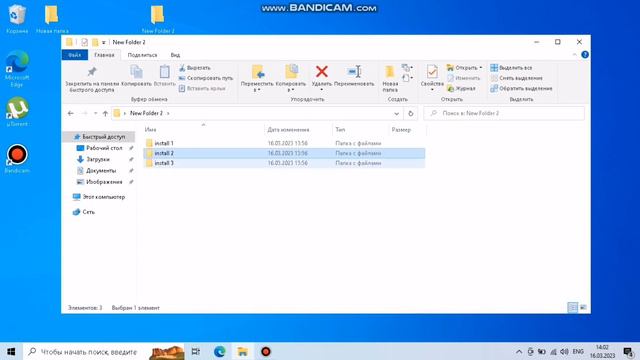This screenshot has height=360, width=640.
Task: Click the Quick Access Toolbar dropdown arrow
Action: [x=104, y=42]
